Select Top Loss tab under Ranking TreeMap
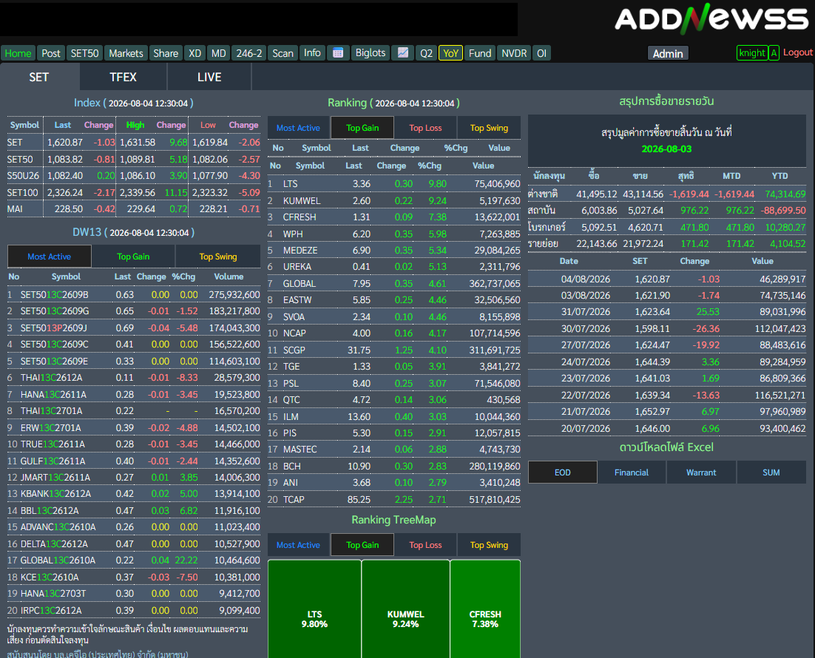Viewport: 815px width, 658px height. 425,545
